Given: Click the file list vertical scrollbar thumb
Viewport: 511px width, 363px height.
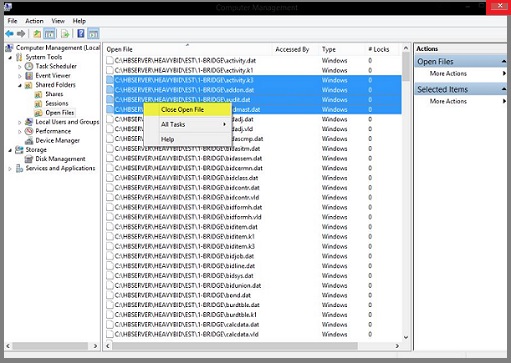Looking at the screenshot, I should [406, 67].
